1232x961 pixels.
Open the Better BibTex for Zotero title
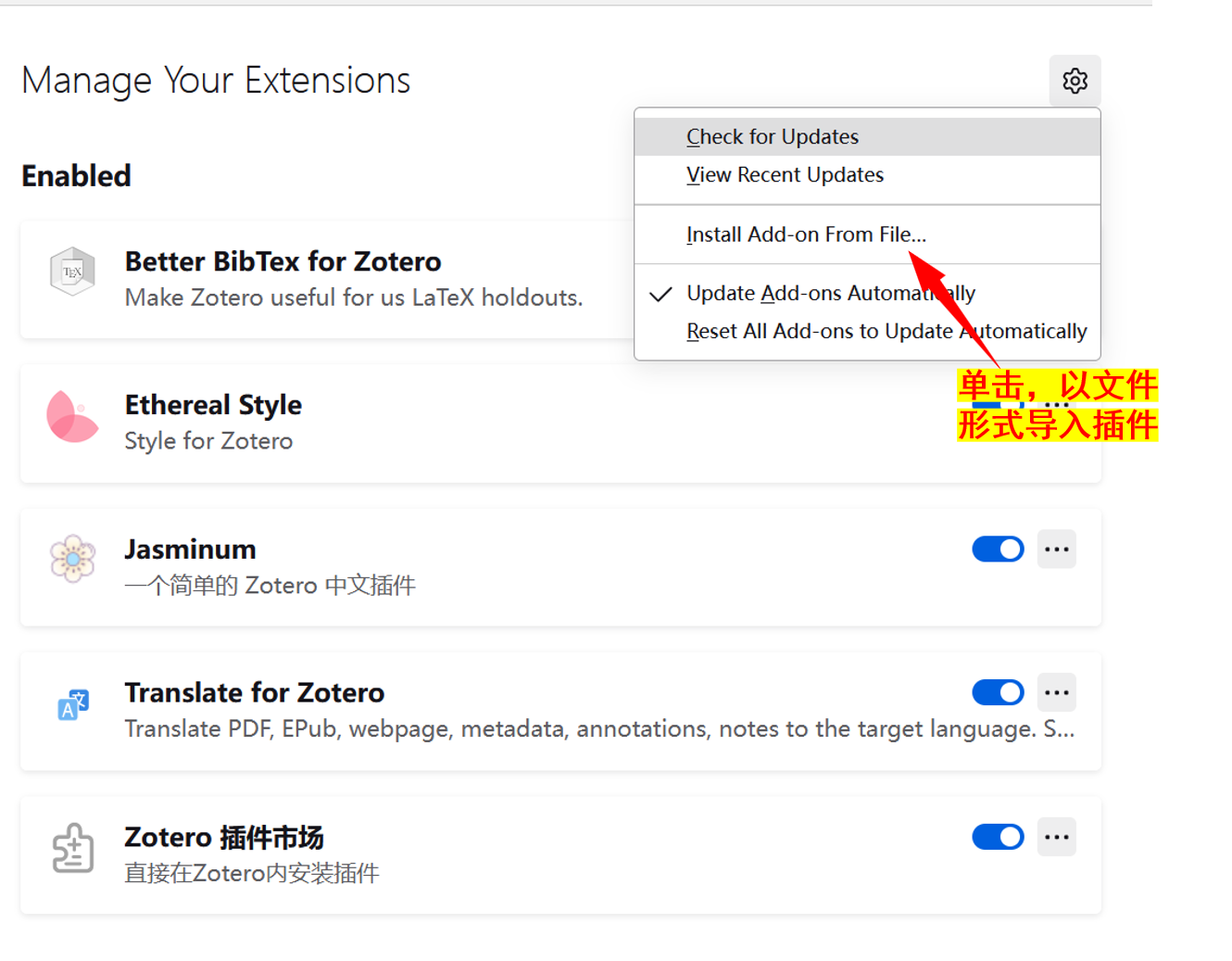[x=283, y=261]
